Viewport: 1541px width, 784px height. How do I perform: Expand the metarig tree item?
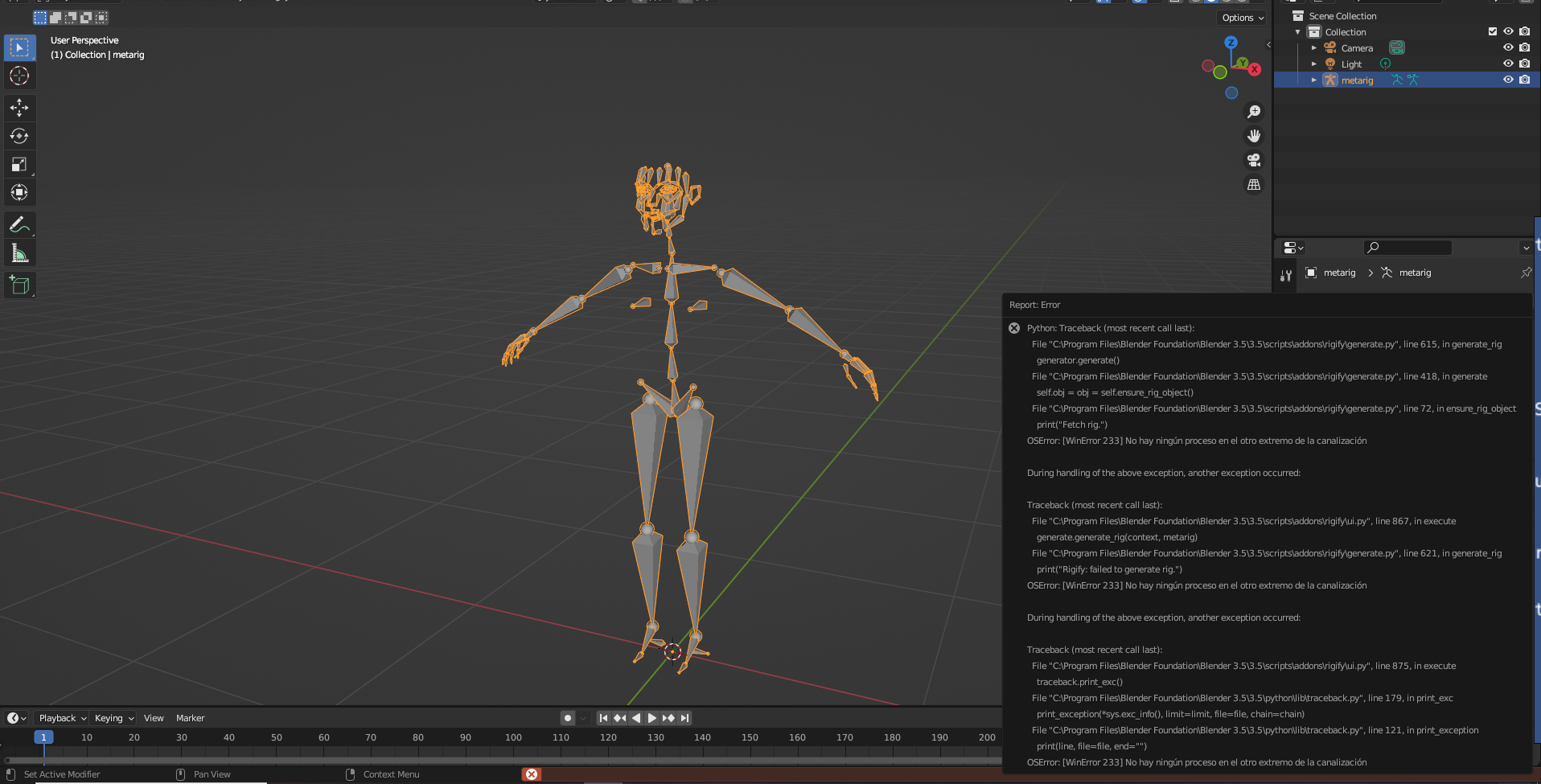click(1314, 80)
